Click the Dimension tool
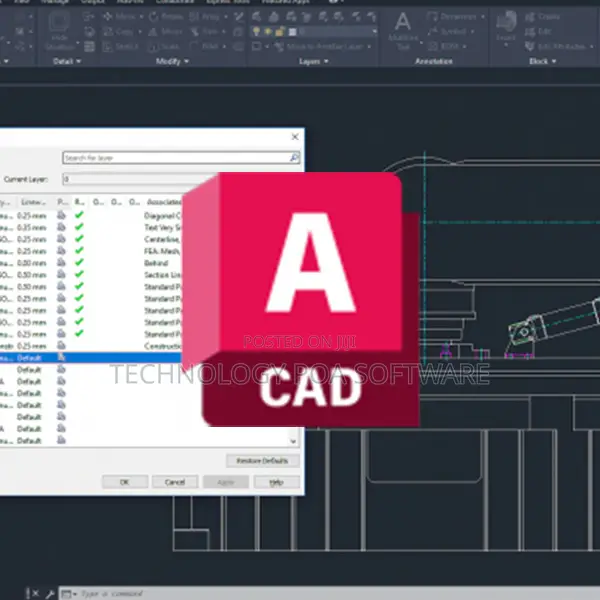Viewport: 600px width, 600px height. [x=452, y=16]
